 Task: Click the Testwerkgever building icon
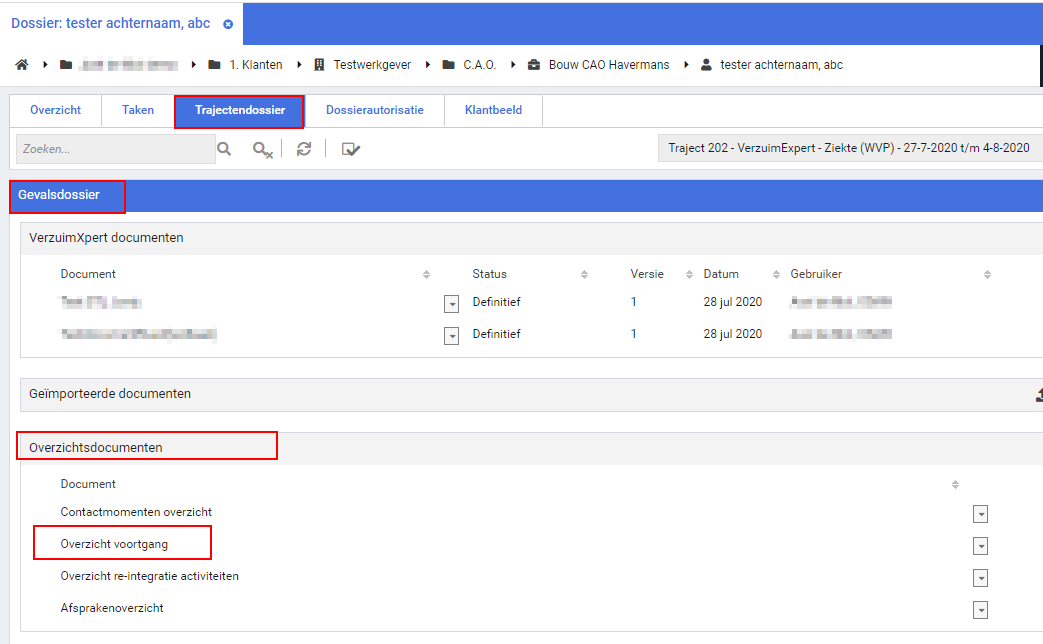pyautogui.click(x=320, y=65)
